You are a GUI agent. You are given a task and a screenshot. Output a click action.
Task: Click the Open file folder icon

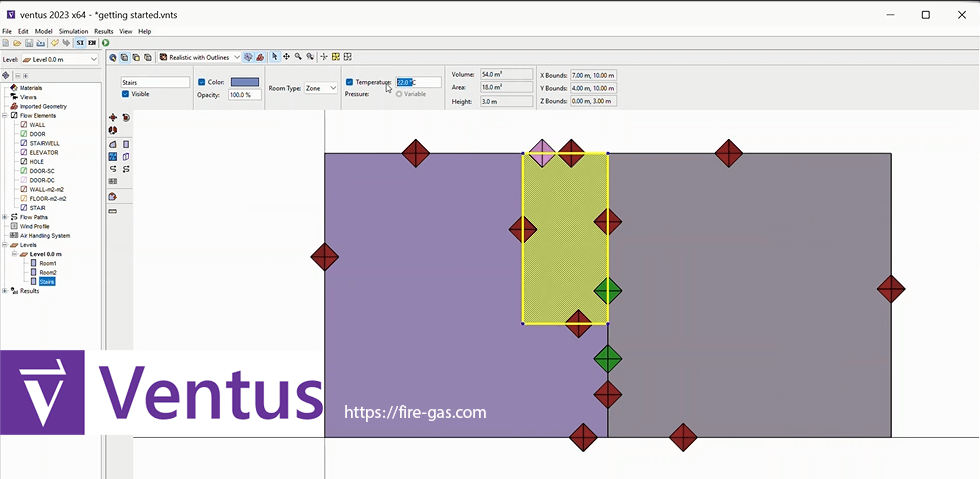pyautogui.click(x=17, y=43)
